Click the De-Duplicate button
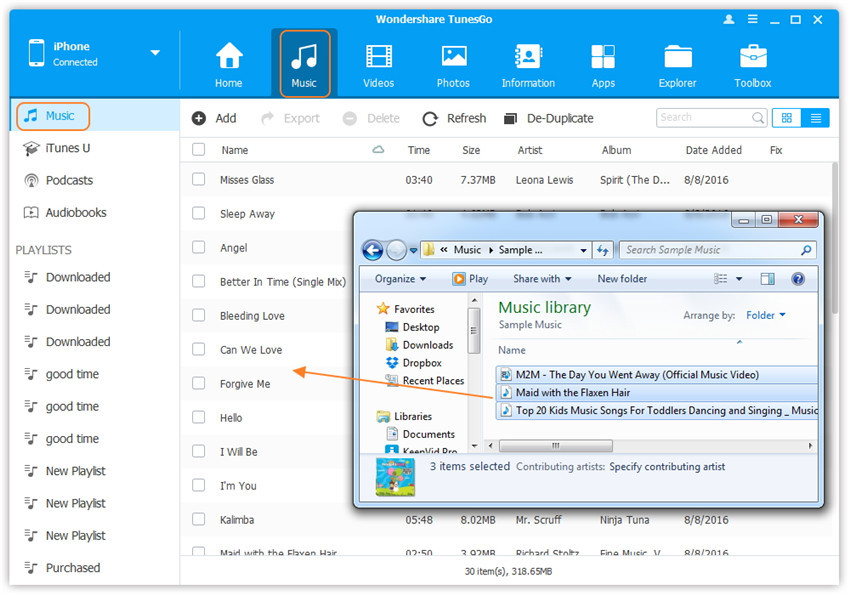Viewport: 850px width, 595px height. [549, 119]
